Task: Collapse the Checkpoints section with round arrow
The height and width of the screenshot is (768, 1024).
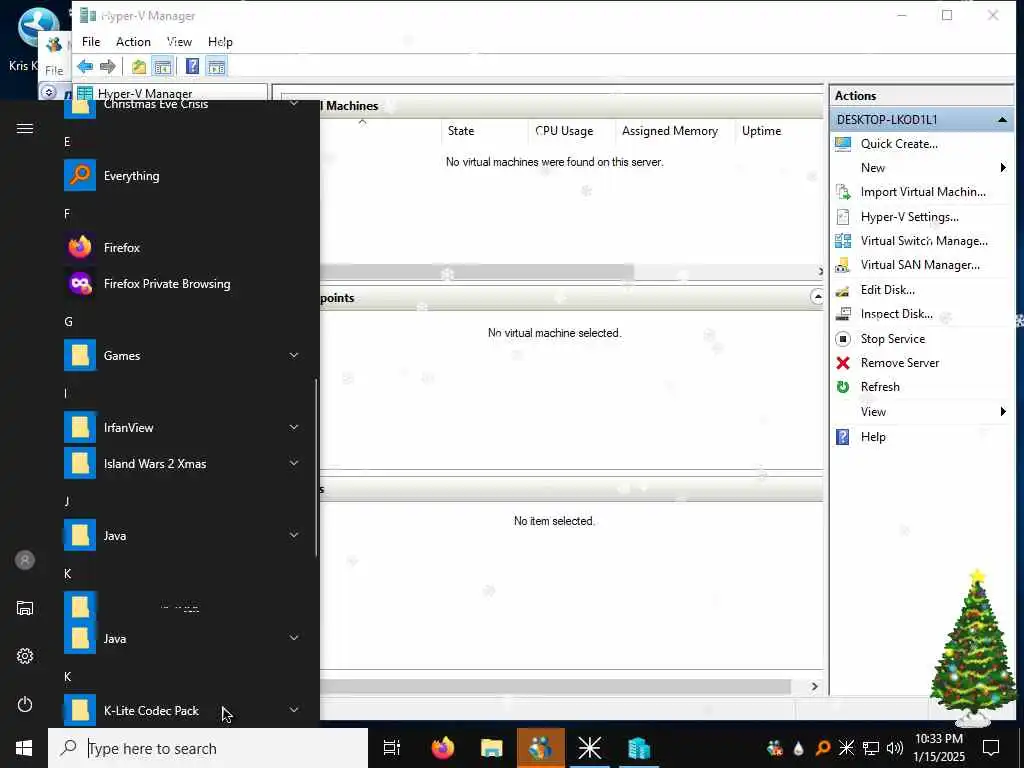Action: [x=816, y=297]
